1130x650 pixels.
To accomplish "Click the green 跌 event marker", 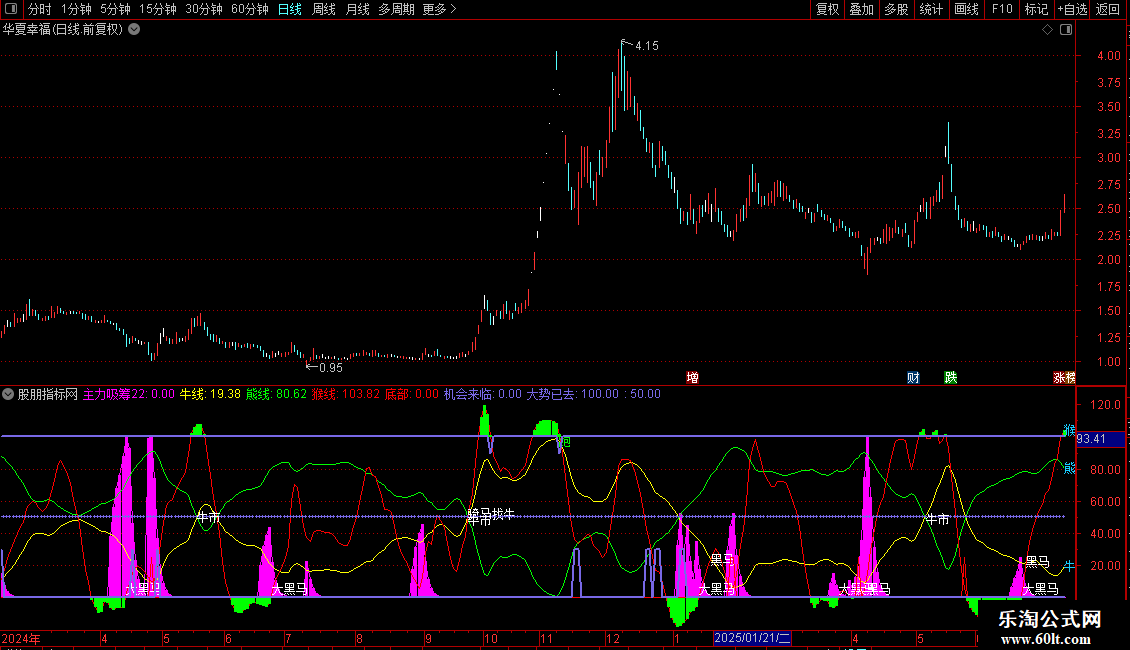I will coord(951,377).
